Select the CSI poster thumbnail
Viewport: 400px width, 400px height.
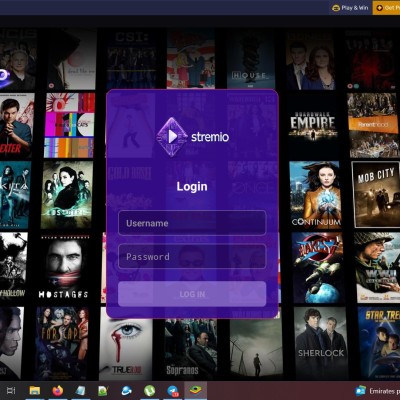132,59
